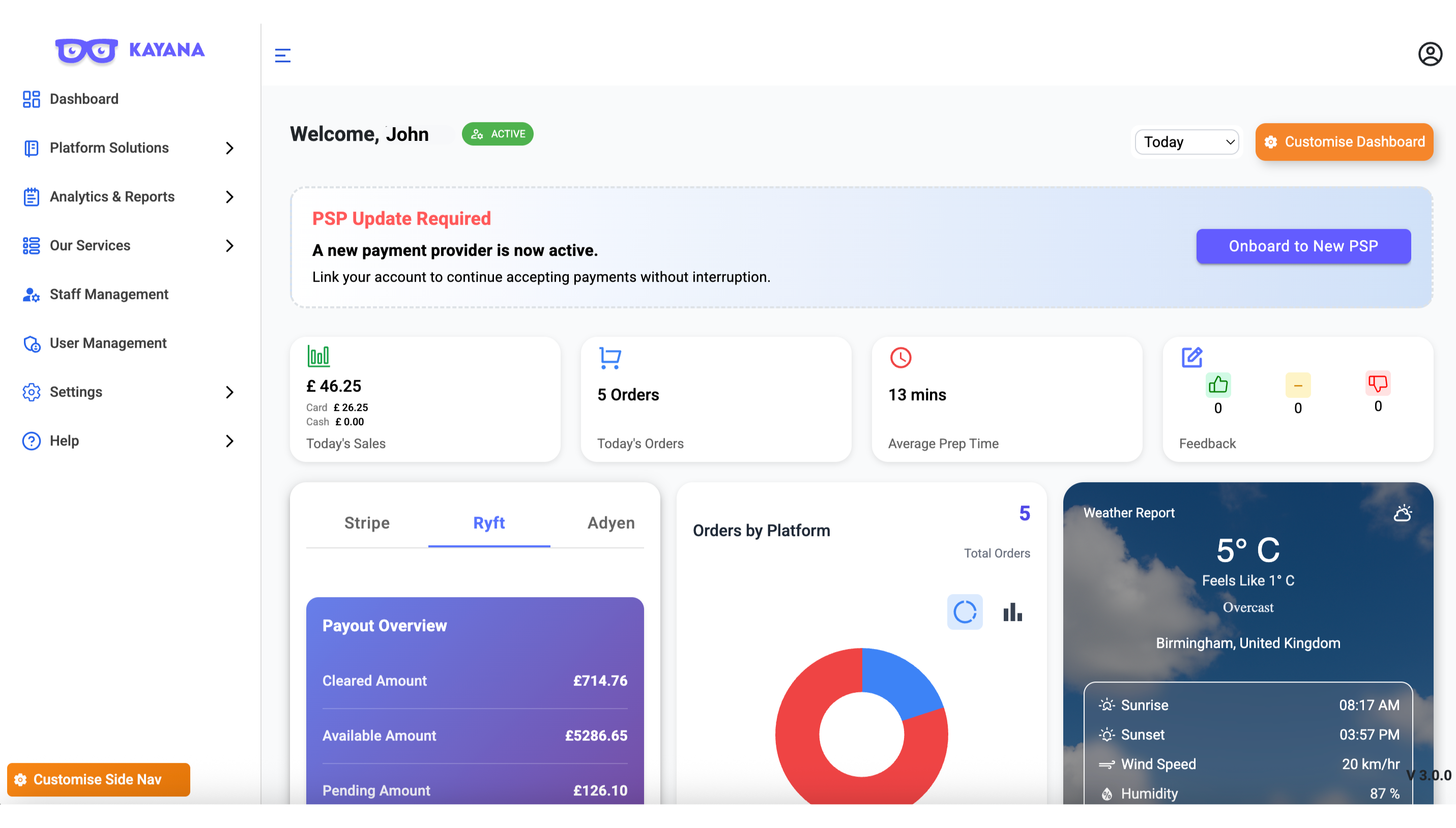This screenshot has width=1456, height=828.
Task: Click the Staff Management people icon
Action: coord(31,294)
